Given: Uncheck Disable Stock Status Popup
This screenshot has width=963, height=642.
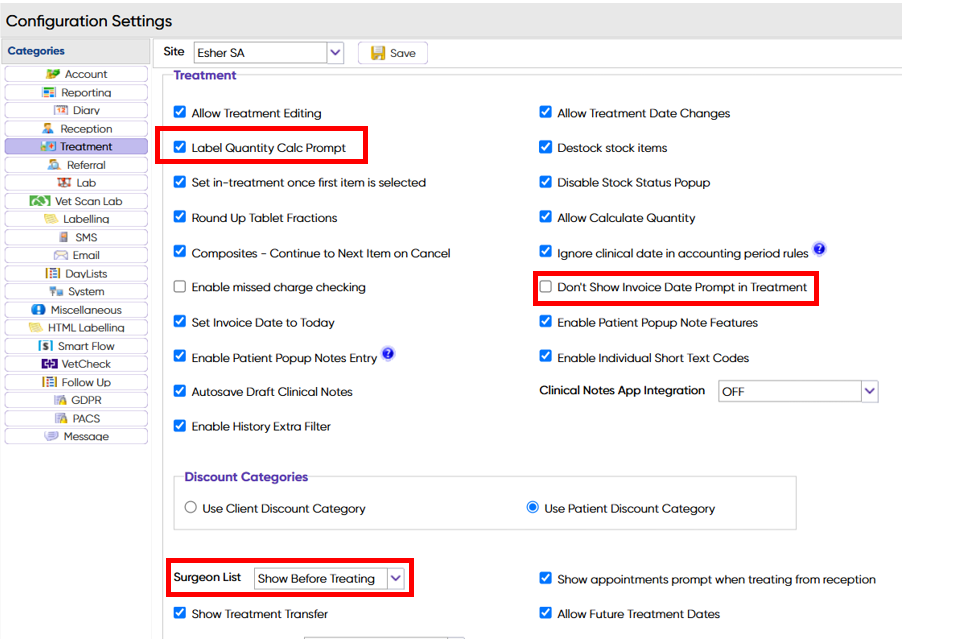Looking at the screenshot, I should click(545, 181).
